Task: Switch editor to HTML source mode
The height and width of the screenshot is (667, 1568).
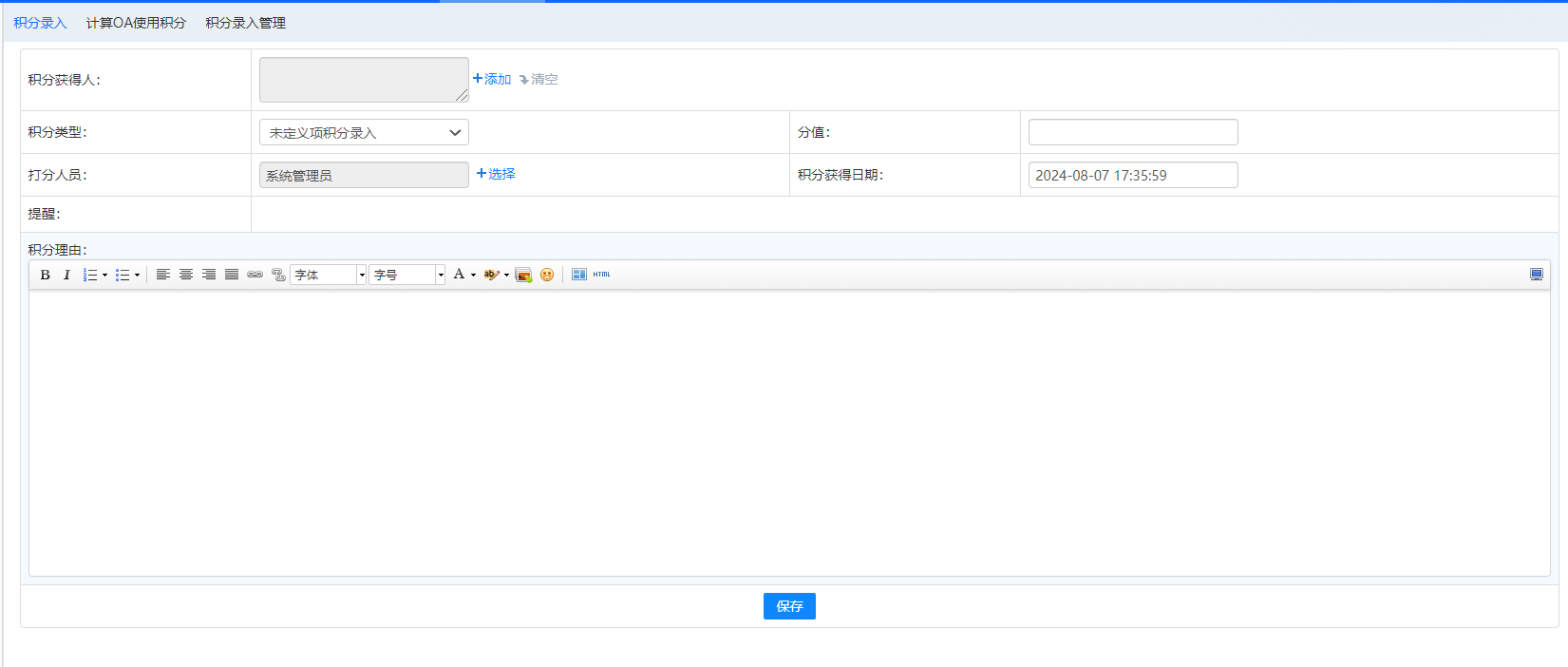Action: (x=602, y=275)
